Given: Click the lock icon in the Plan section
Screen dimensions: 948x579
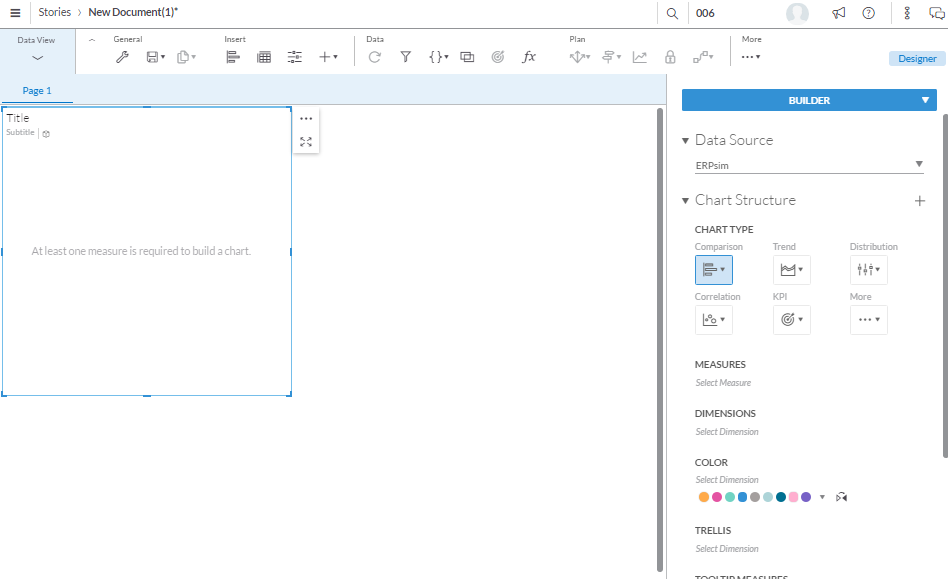Looking at the screenshot, I should [670, 57].
